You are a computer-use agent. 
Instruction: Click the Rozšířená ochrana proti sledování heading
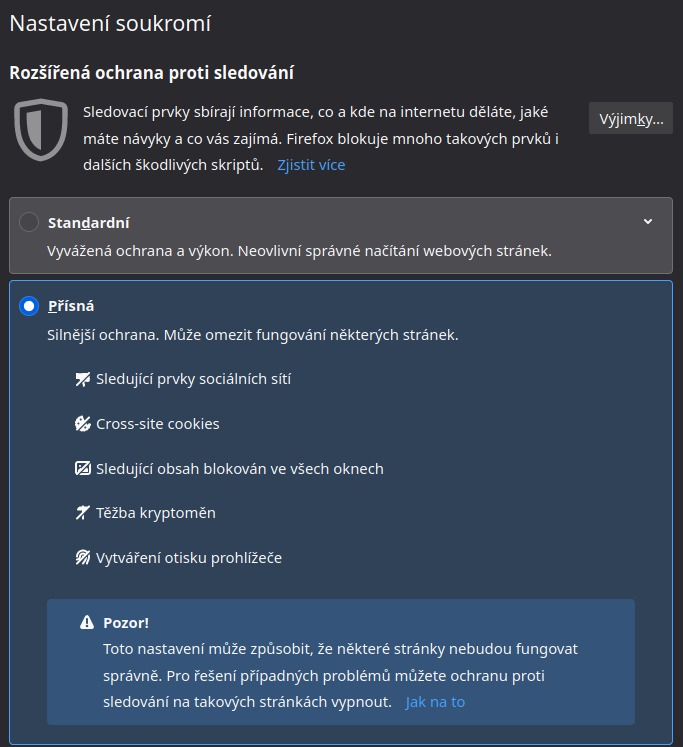tap(151, 73)
